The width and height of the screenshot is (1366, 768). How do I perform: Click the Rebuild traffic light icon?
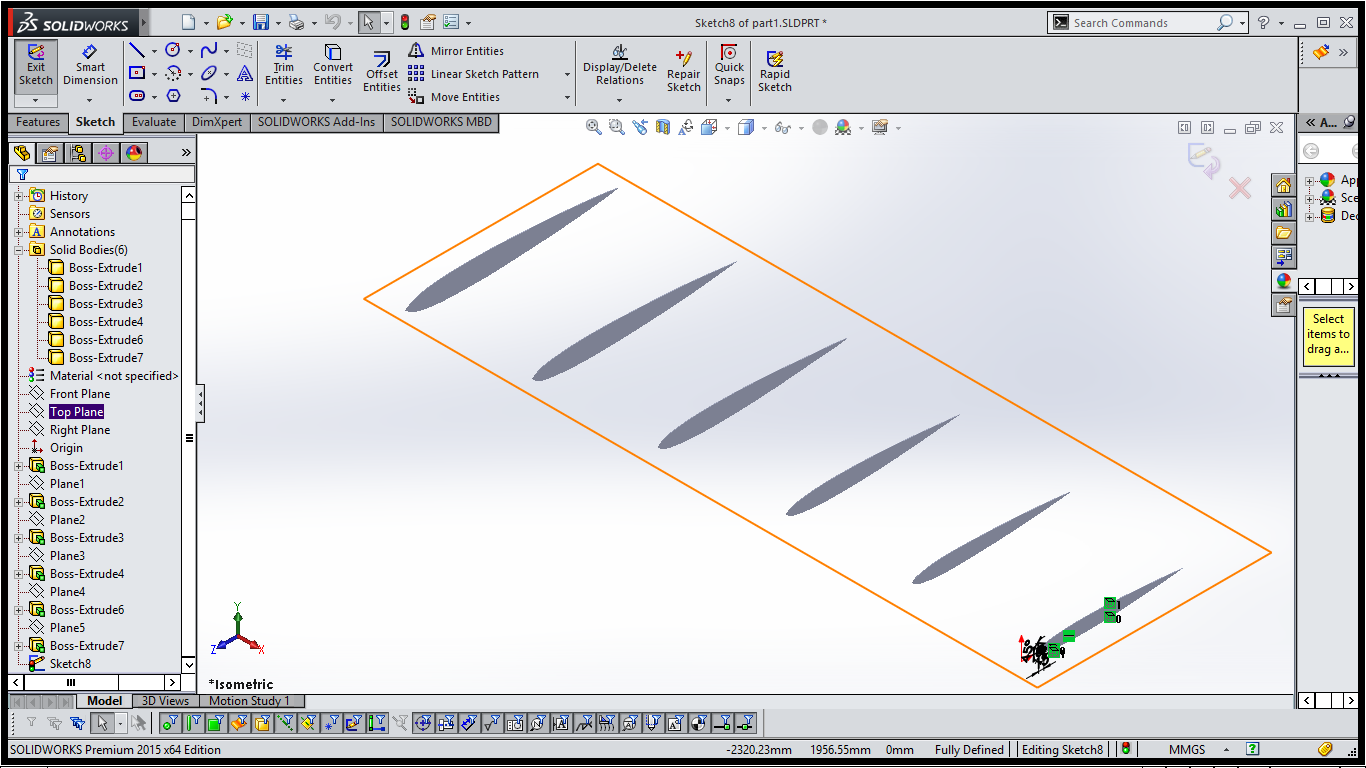click(405, 22)
